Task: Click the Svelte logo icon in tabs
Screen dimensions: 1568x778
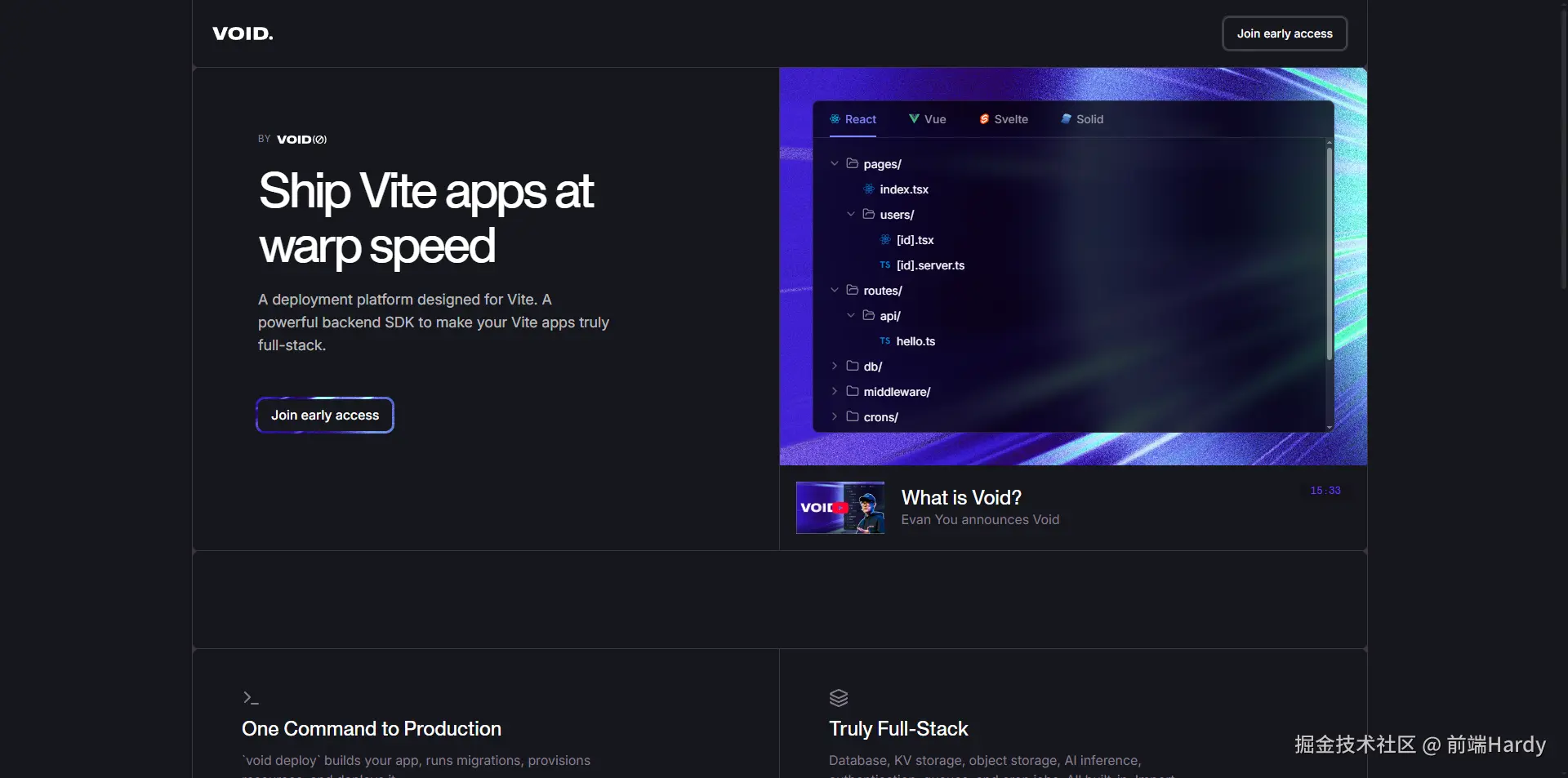Action: click(x=984, y=119)
